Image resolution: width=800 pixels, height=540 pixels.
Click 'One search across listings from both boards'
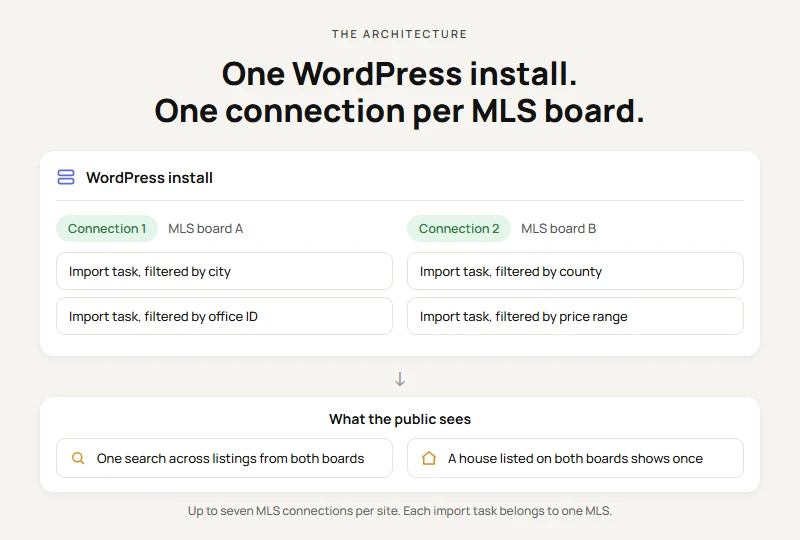(224, 458)
